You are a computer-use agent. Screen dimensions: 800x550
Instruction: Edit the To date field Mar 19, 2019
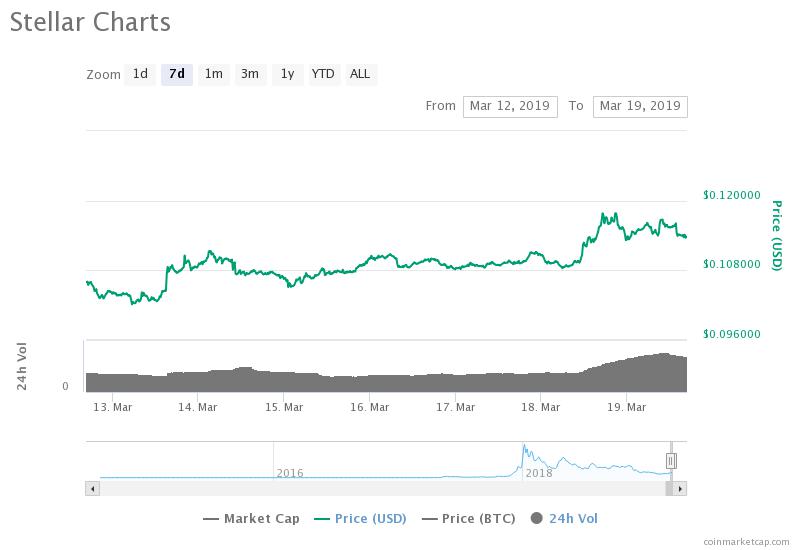[640, 106]
